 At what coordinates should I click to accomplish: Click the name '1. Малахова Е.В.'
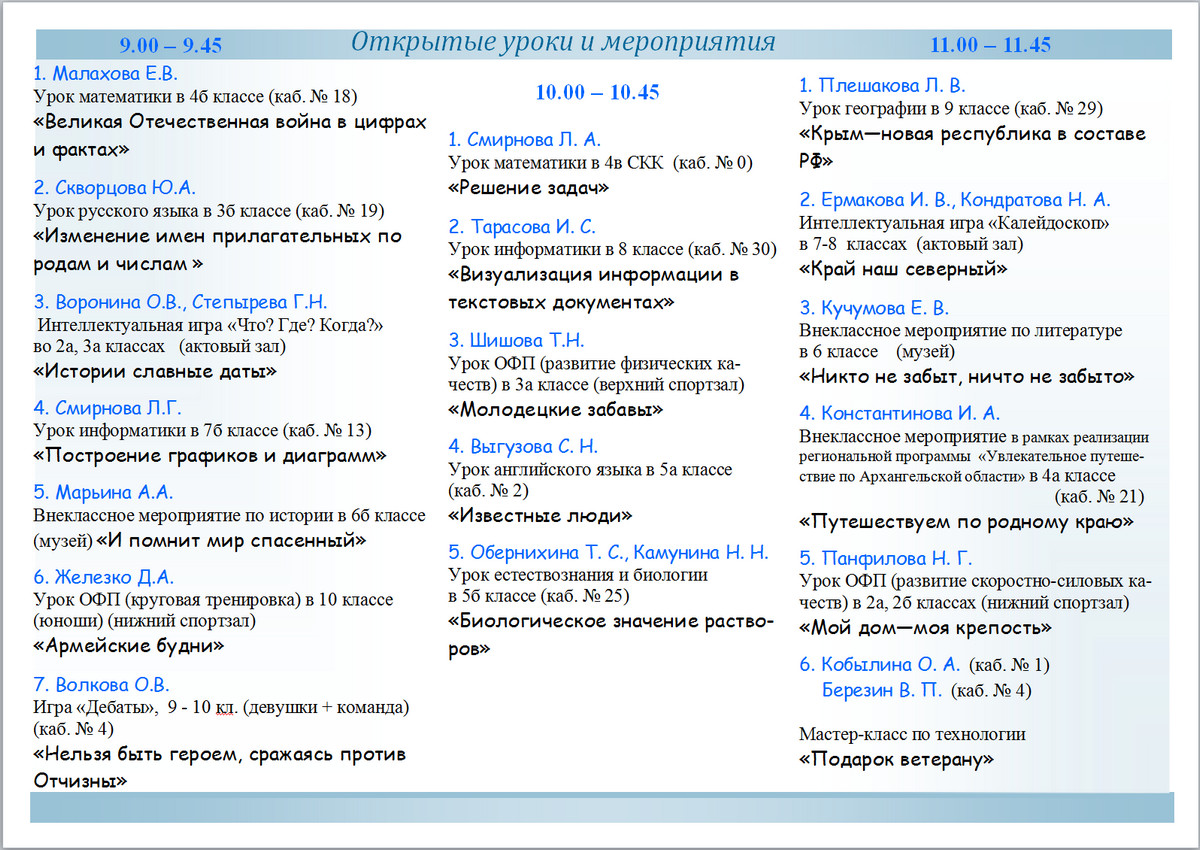click(x=107, y=74)
